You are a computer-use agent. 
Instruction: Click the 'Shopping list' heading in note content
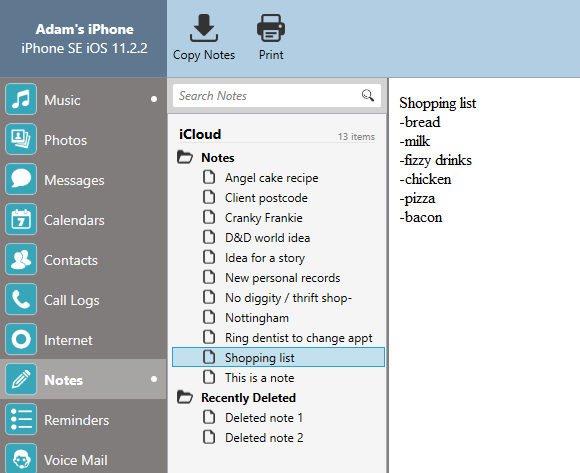click(x=438, y=103)
